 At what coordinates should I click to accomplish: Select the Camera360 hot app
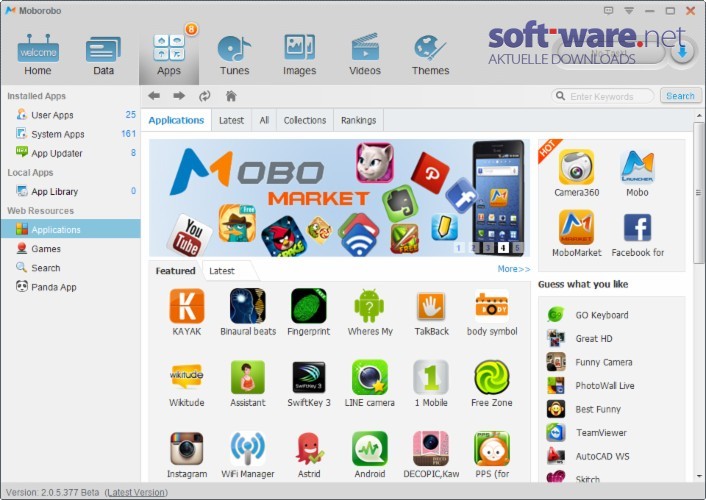tap(576, 167)
